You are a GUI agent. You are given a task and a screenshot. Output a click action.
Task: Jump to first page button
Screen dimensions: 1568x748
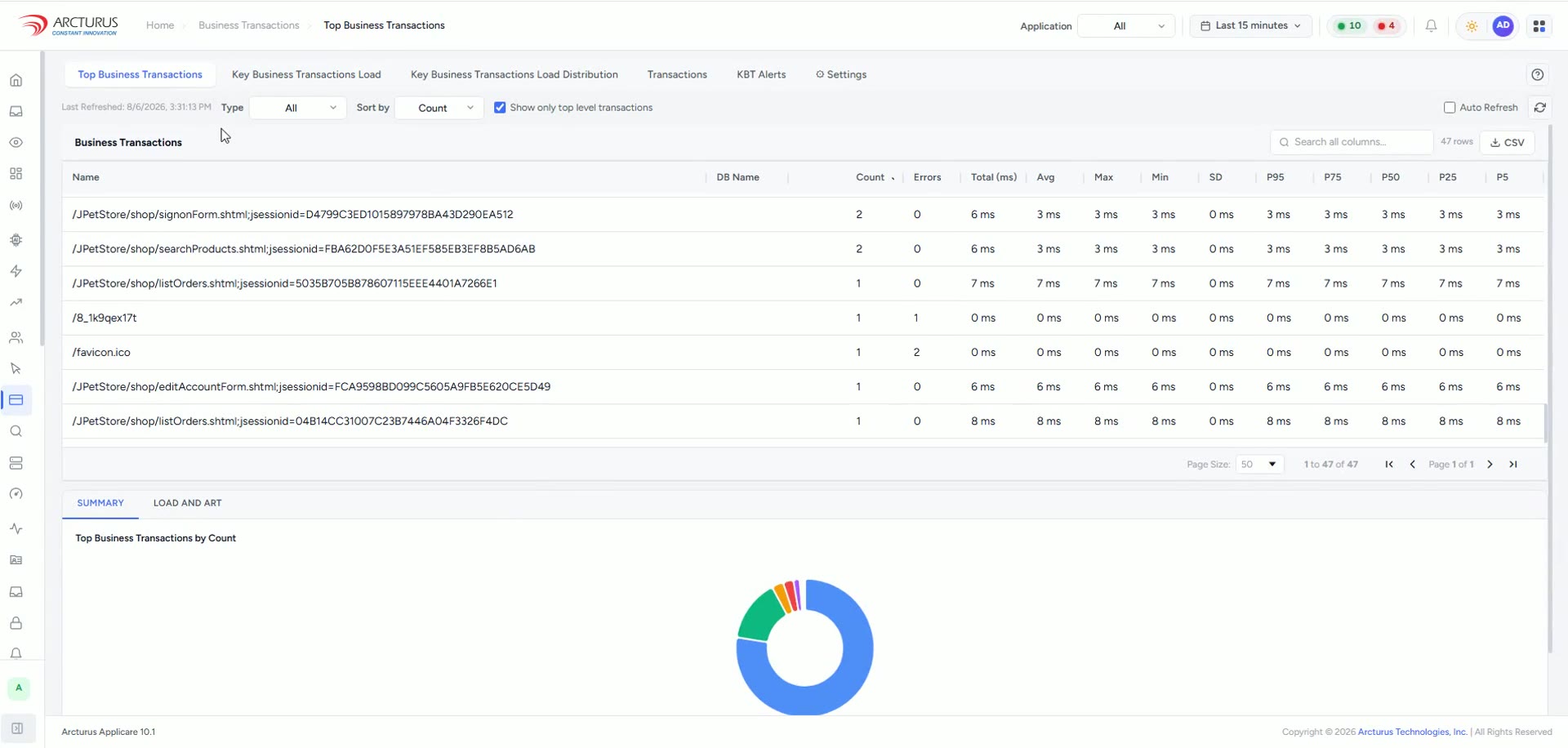point(1388,465)
